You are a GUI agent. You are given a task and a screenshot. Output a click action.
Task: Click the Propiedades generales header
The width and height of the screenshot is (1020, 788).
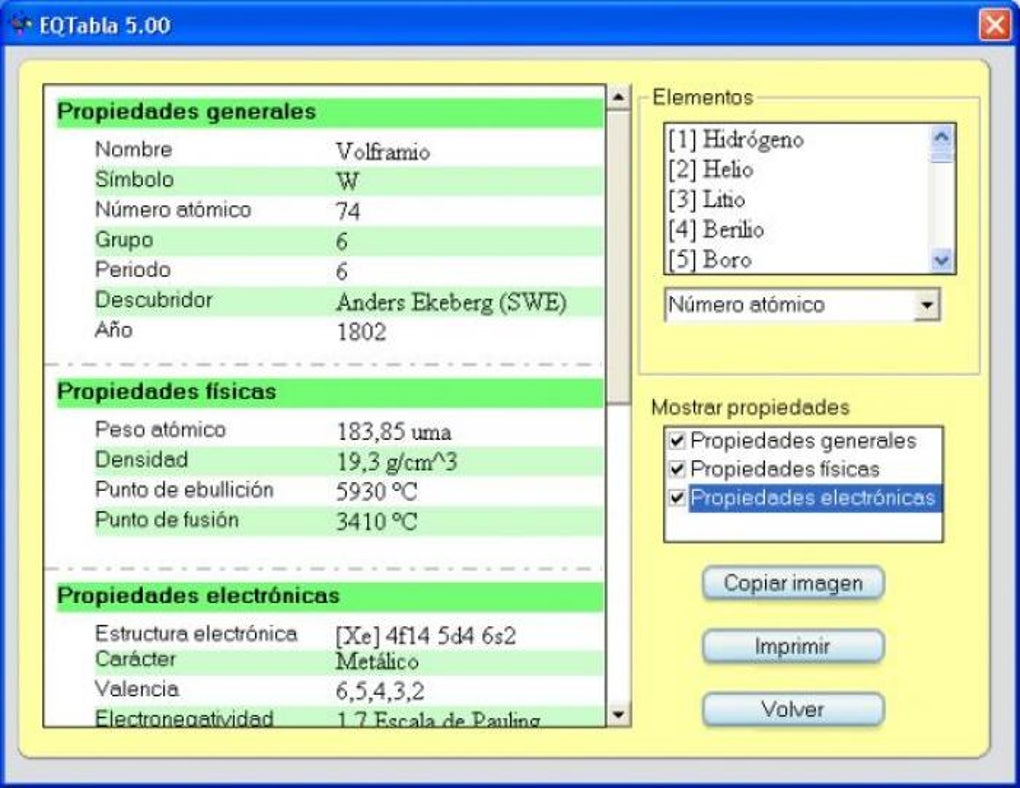330,113
